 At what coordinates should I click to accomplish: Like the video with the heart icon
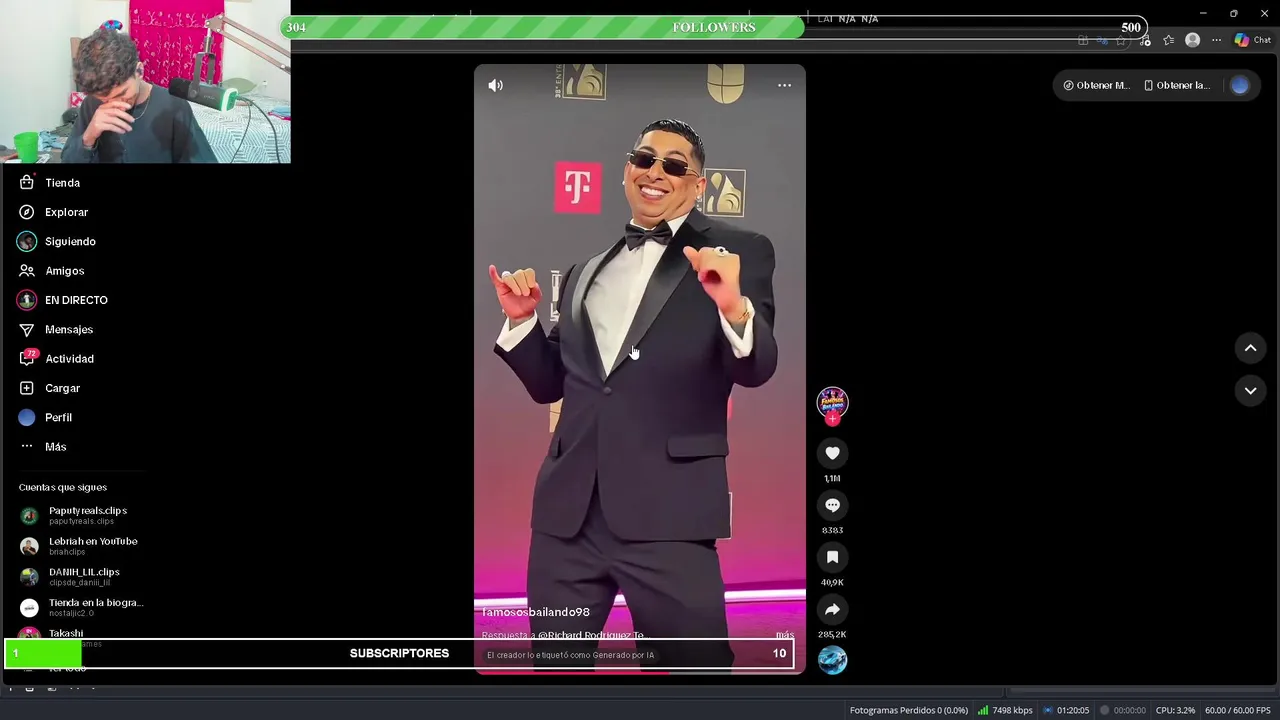tap(832, 453)
